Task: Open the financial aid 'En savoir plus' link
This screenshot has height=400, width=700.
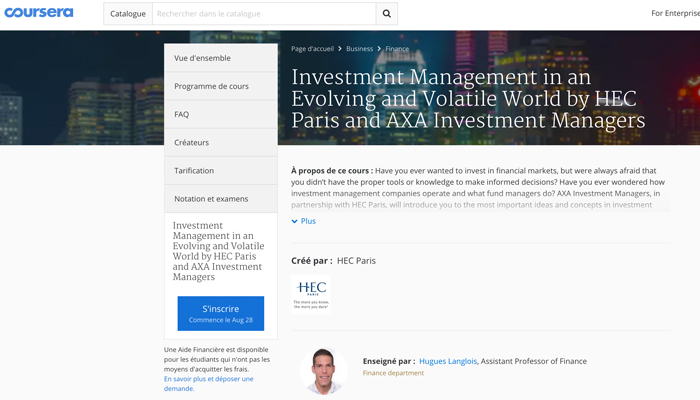Action: [x=208, y=383]
